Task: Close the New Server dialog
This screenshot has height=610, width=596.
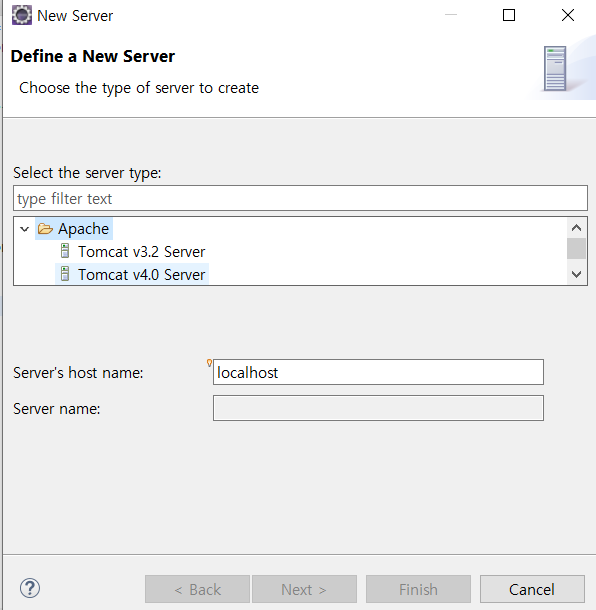Action: pyautogui.click(x=568, y=15)
